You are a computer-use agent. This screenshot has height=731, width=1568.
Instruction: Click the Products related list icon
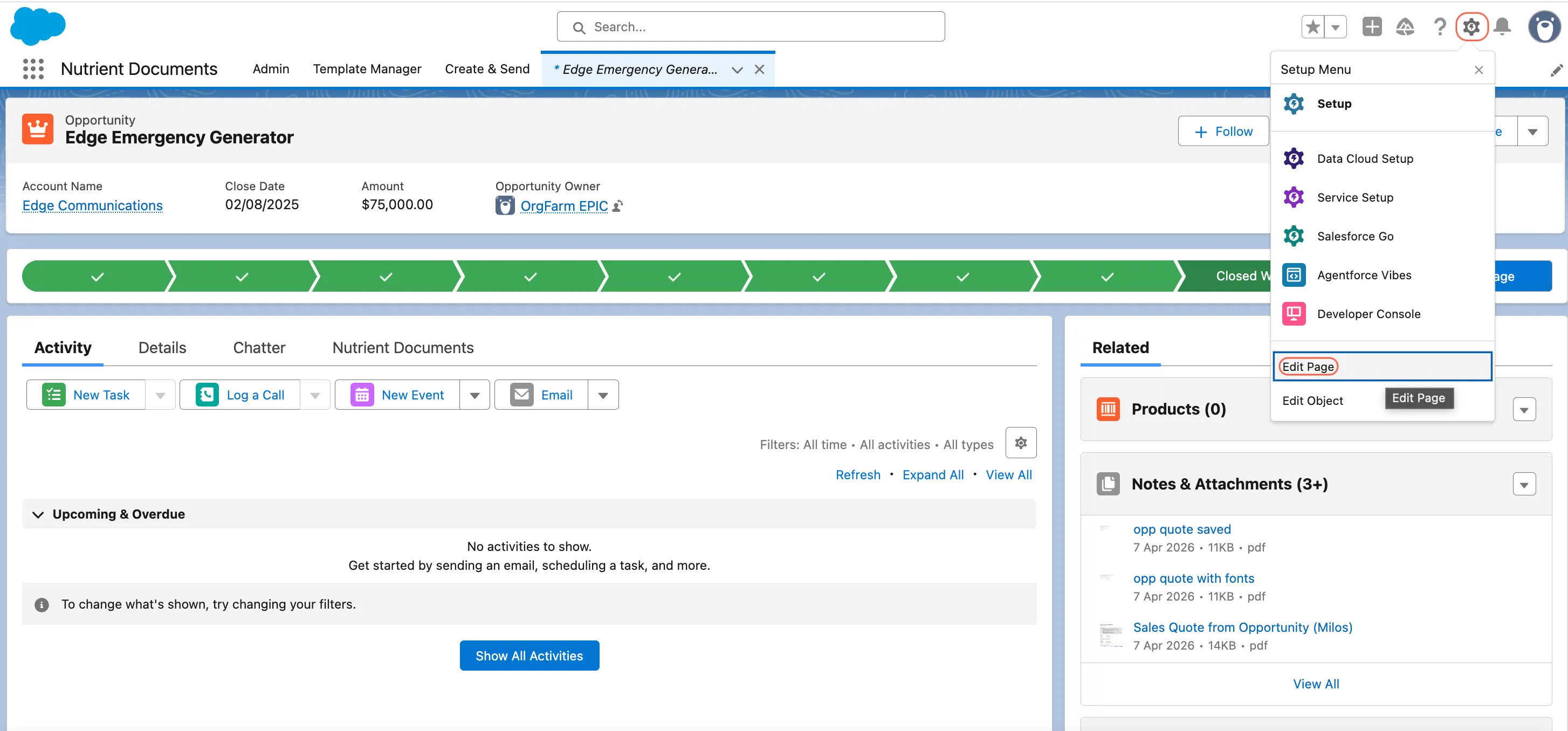pos(1108,409)
